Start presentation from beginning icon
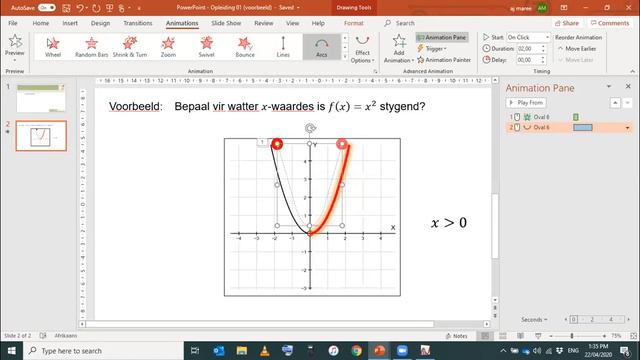 click(109, 8)
